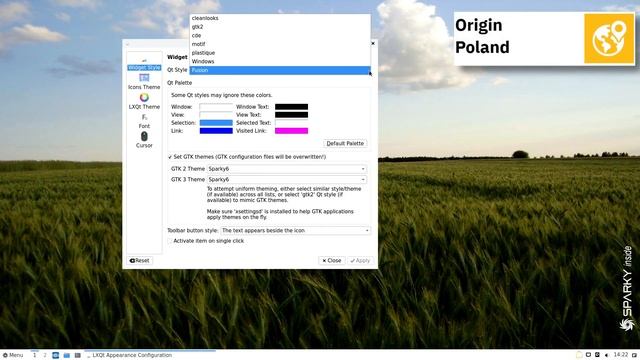
Task: Change the black Window Text color swatch
Action: click(291, 107)
